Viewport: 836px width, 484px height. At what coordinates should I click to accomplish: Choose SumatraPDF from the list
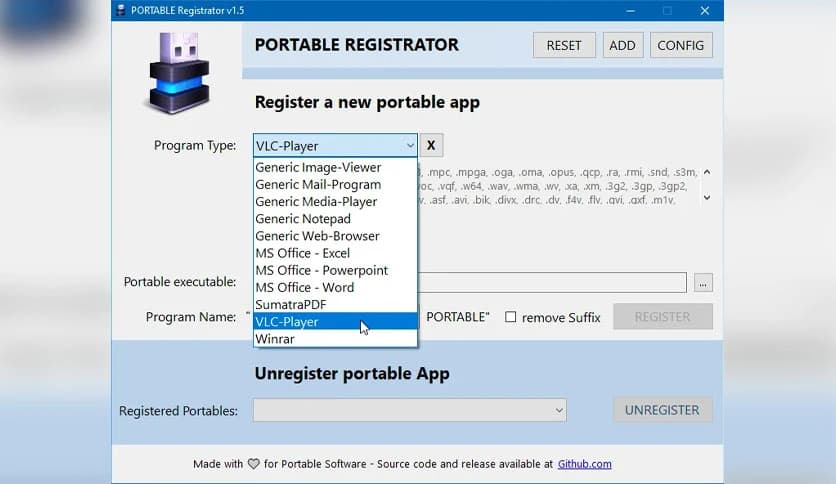point(335,304)
